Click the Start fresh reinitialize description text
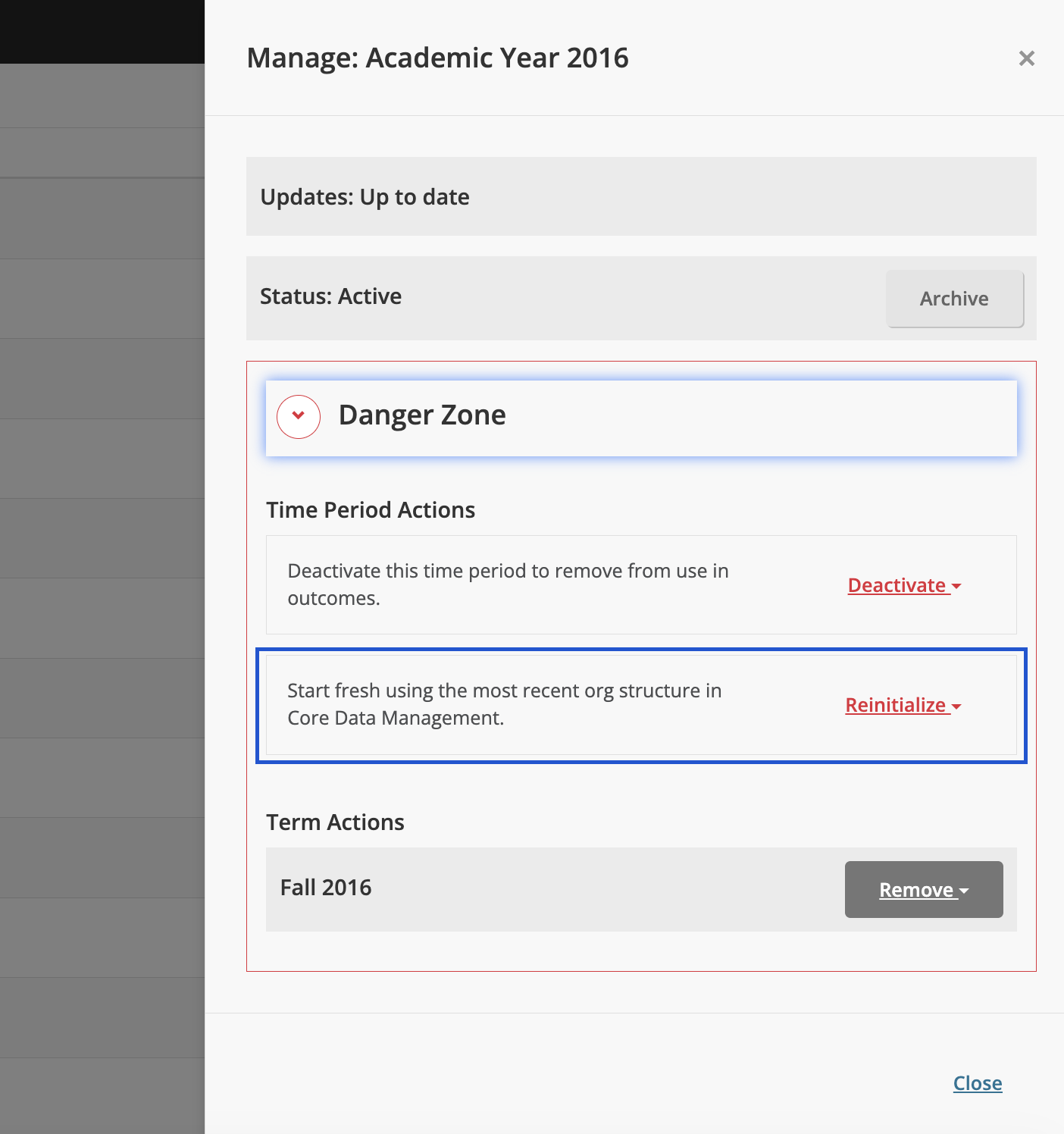This screenshot has height=1134, width=1064. 504,704
